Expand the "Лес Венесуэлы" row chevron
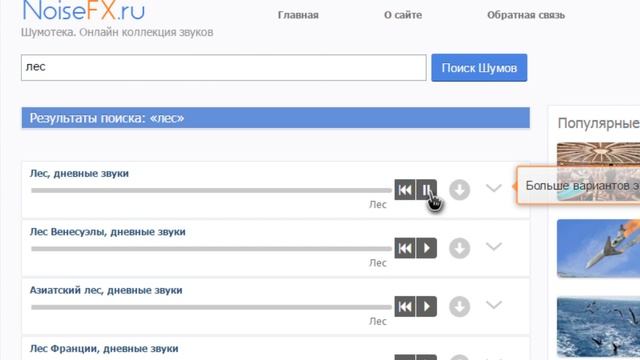The image size is (640, 360). (494, 247)
